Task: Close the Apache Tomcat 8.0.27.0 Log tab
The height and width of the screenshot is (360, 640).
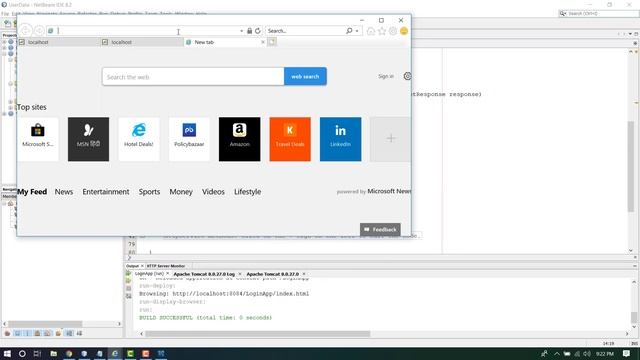Action: (240, 274)
